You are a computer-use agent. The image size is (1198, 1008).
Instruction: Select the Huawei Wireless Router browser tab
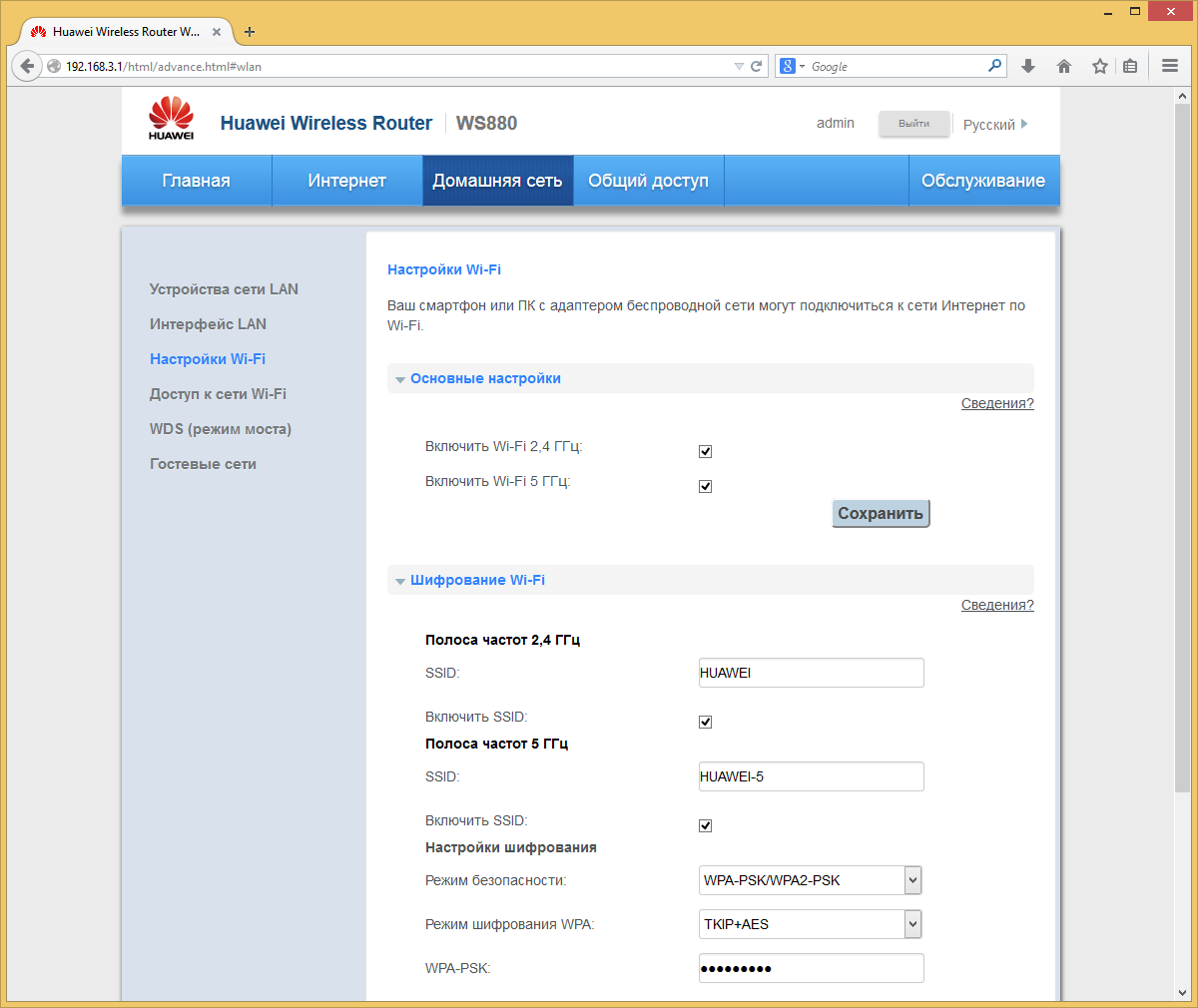(x=126, y=32)
